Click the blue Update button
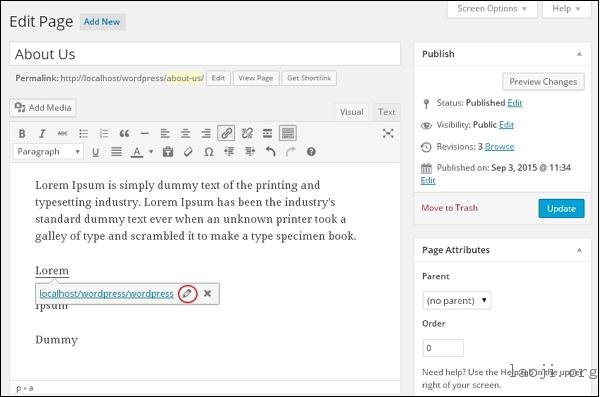The image size is (600, 397). click(x=561, y=209)
